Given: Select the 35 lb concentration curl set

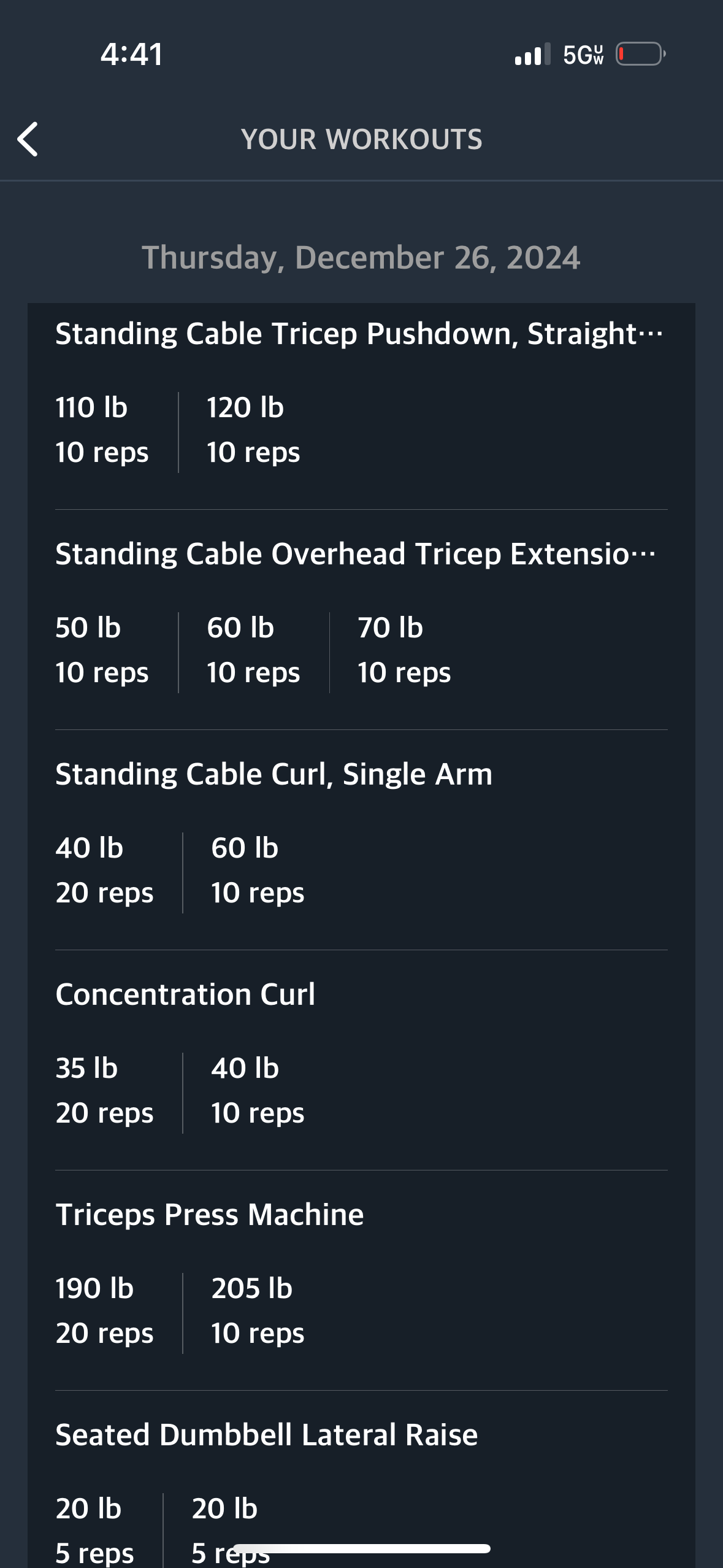Looking at the screenshot, I should click(x=104, y=1091).
